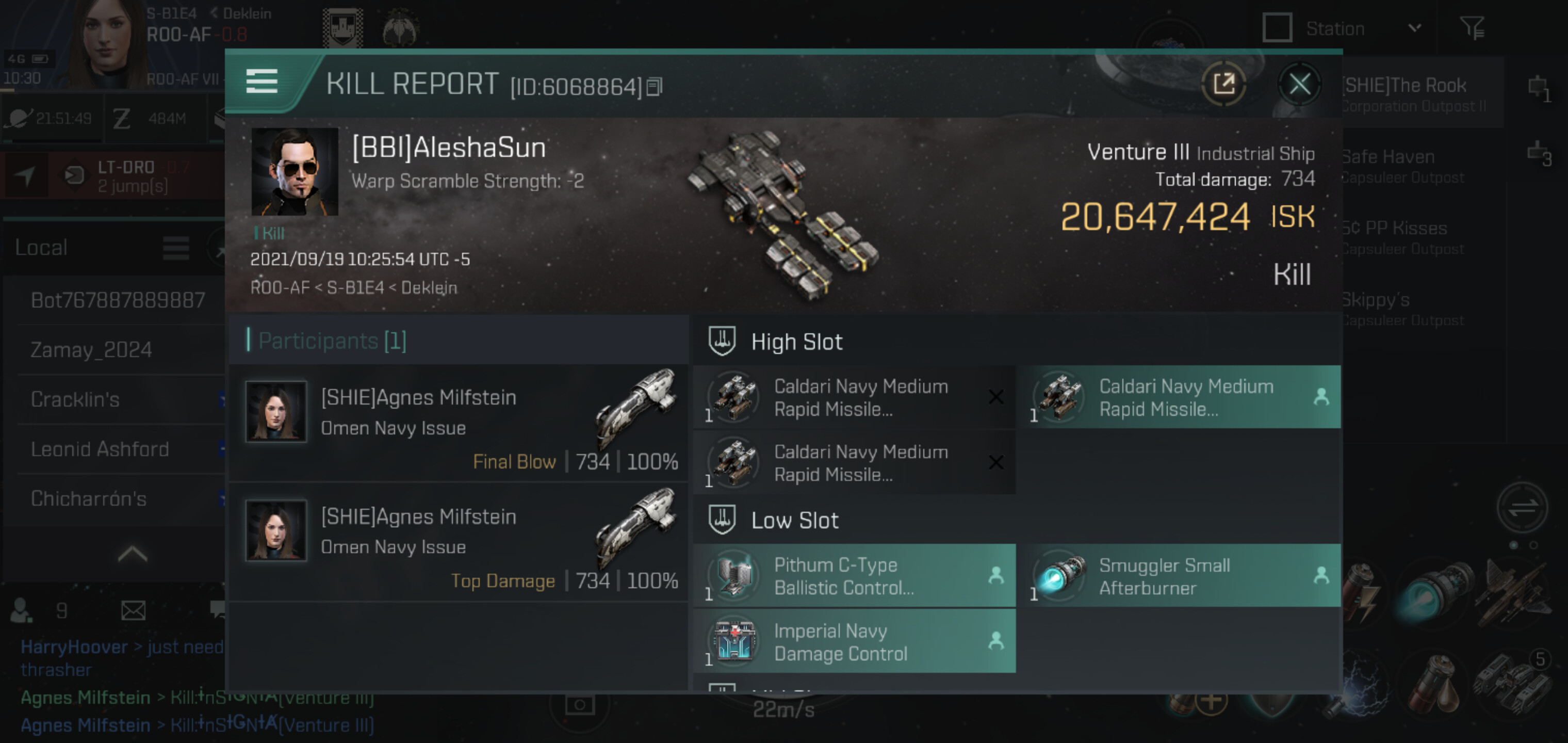Open the Local chat list menu
This screenshot has height=743, width=1568.
176,248
